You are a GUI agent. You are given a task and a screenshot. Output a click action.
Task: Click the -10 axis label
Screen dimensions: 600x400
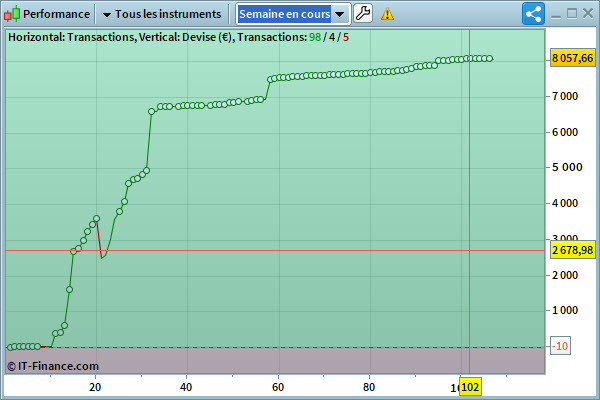coord(561,346)
